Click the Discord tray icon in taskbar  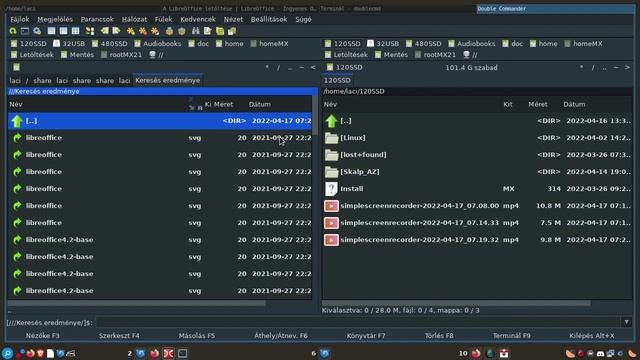600,353
